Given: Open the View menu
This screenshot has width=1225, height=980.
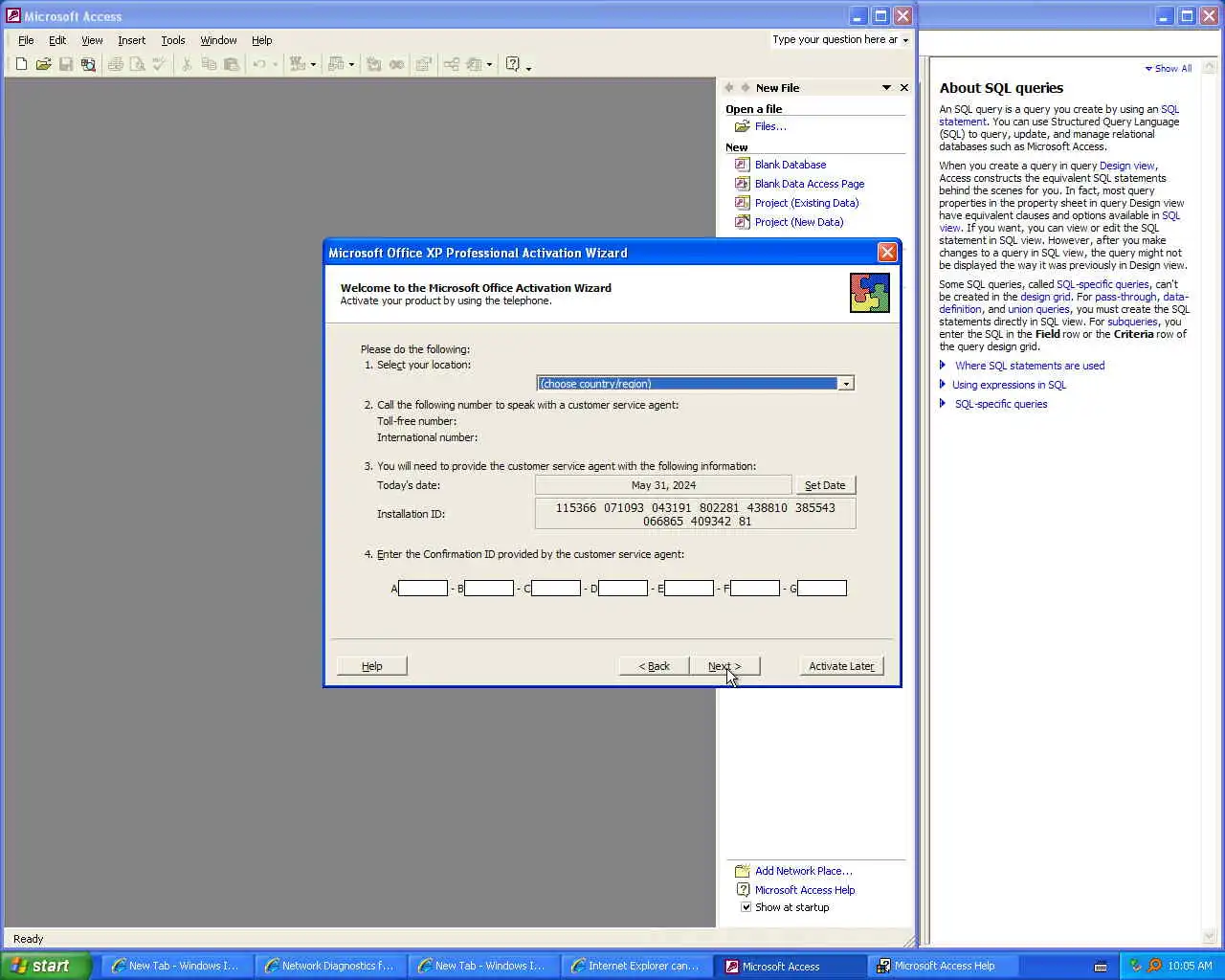Looking at the screenshot, I should tap(92, 40).
